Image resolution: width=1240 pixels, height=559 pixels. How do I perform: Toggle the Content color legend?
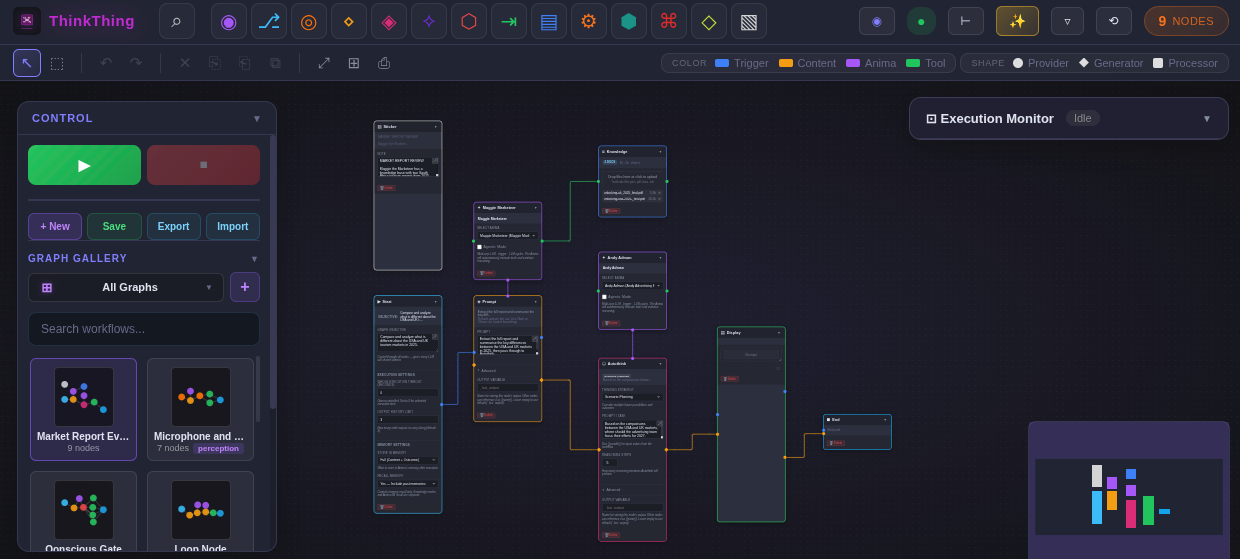click(x=808, y=63)
